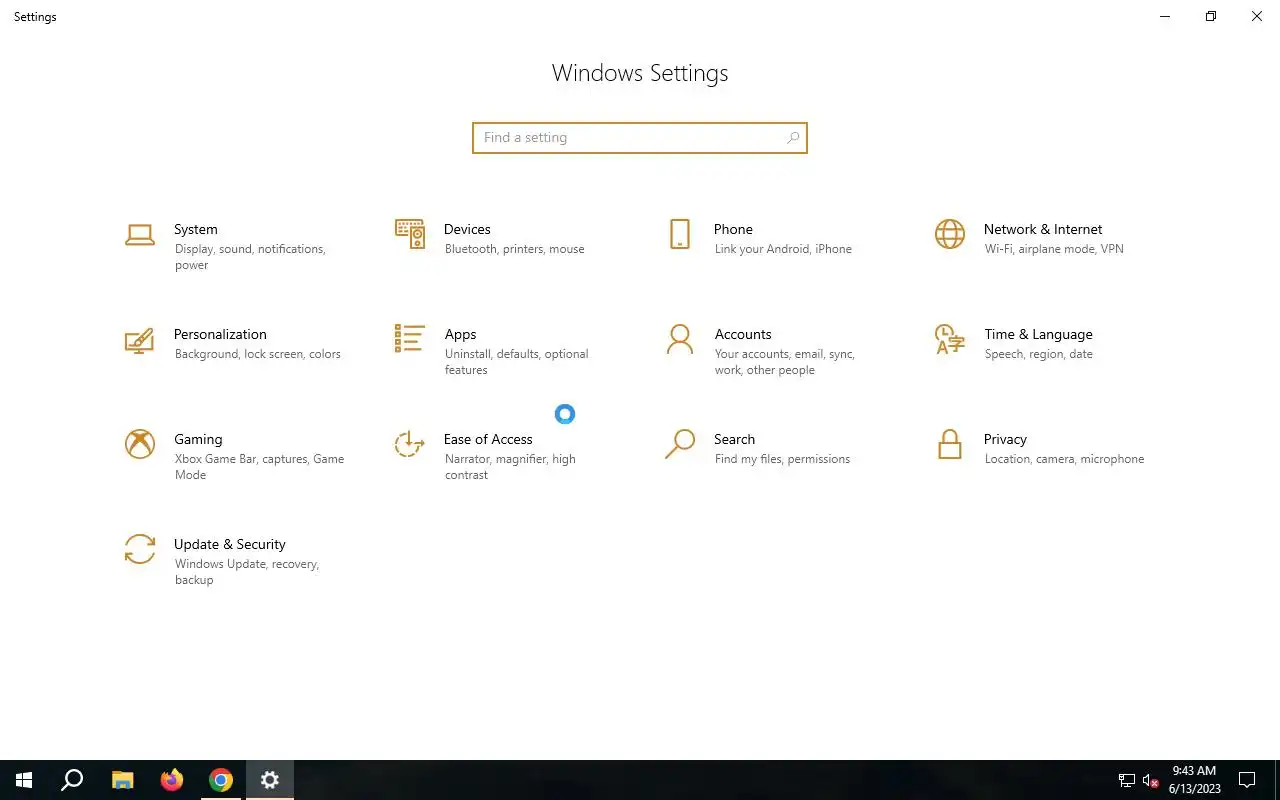Click the Update & Security refresh icon
This screenshot has height=800, width=1280.
(x=140, y=549)
